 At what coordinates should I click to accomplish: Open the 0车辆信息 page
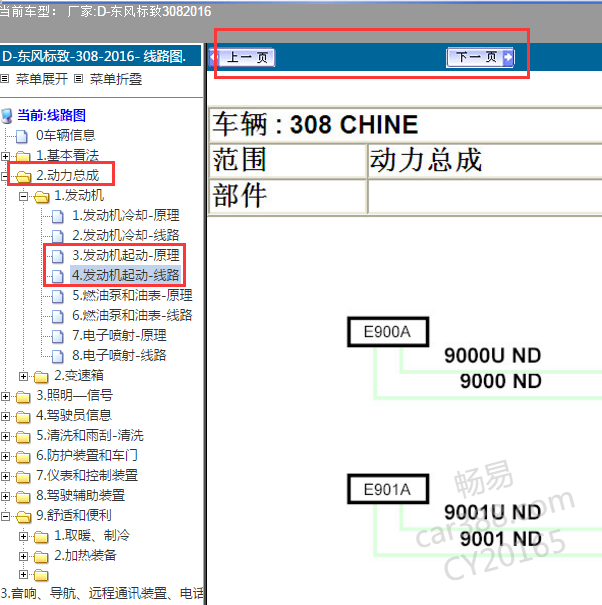click(65, 135)
